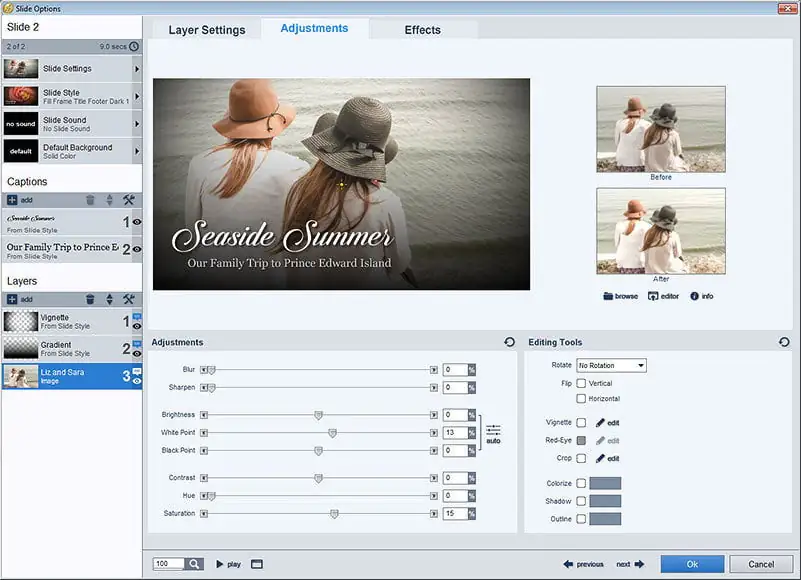Enable the Vertical flip checkbox
This screenshot has height=580, width=801.
pyautogui.click(x=581, y=383)
